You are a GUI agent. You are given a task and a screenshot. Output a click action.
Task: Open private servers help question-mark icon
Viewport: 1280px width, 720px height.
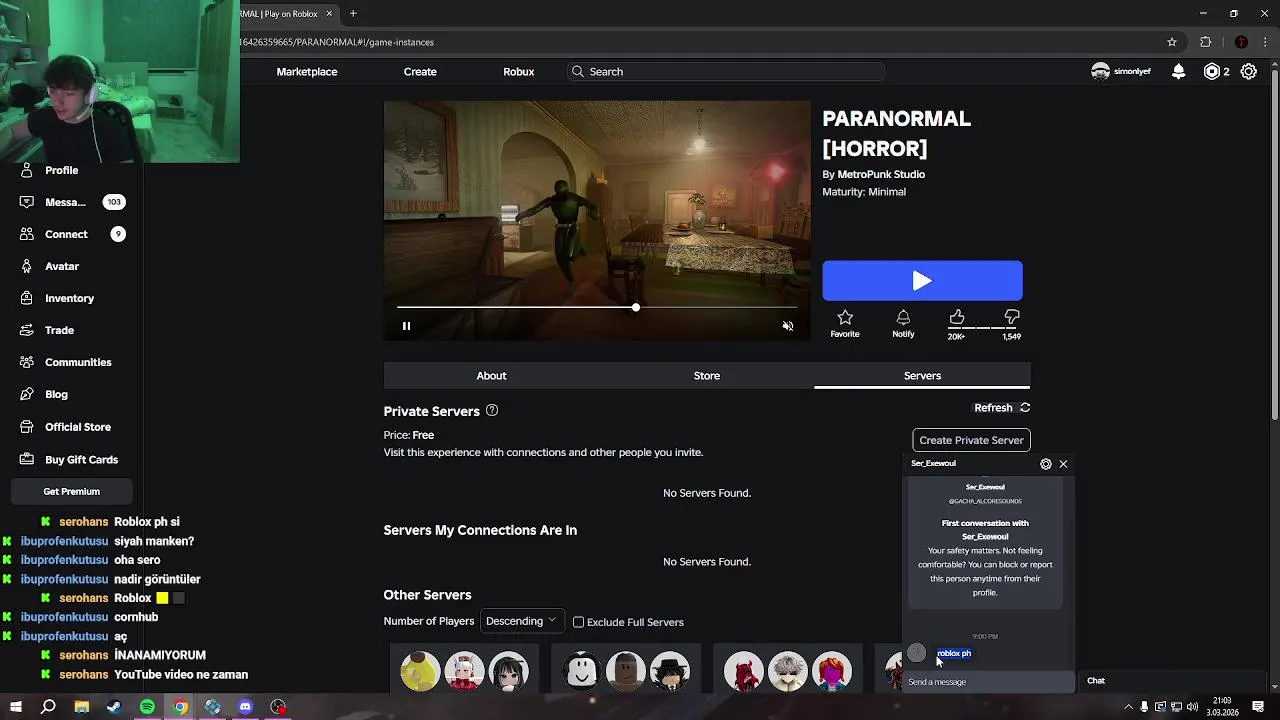coord(492,410)
